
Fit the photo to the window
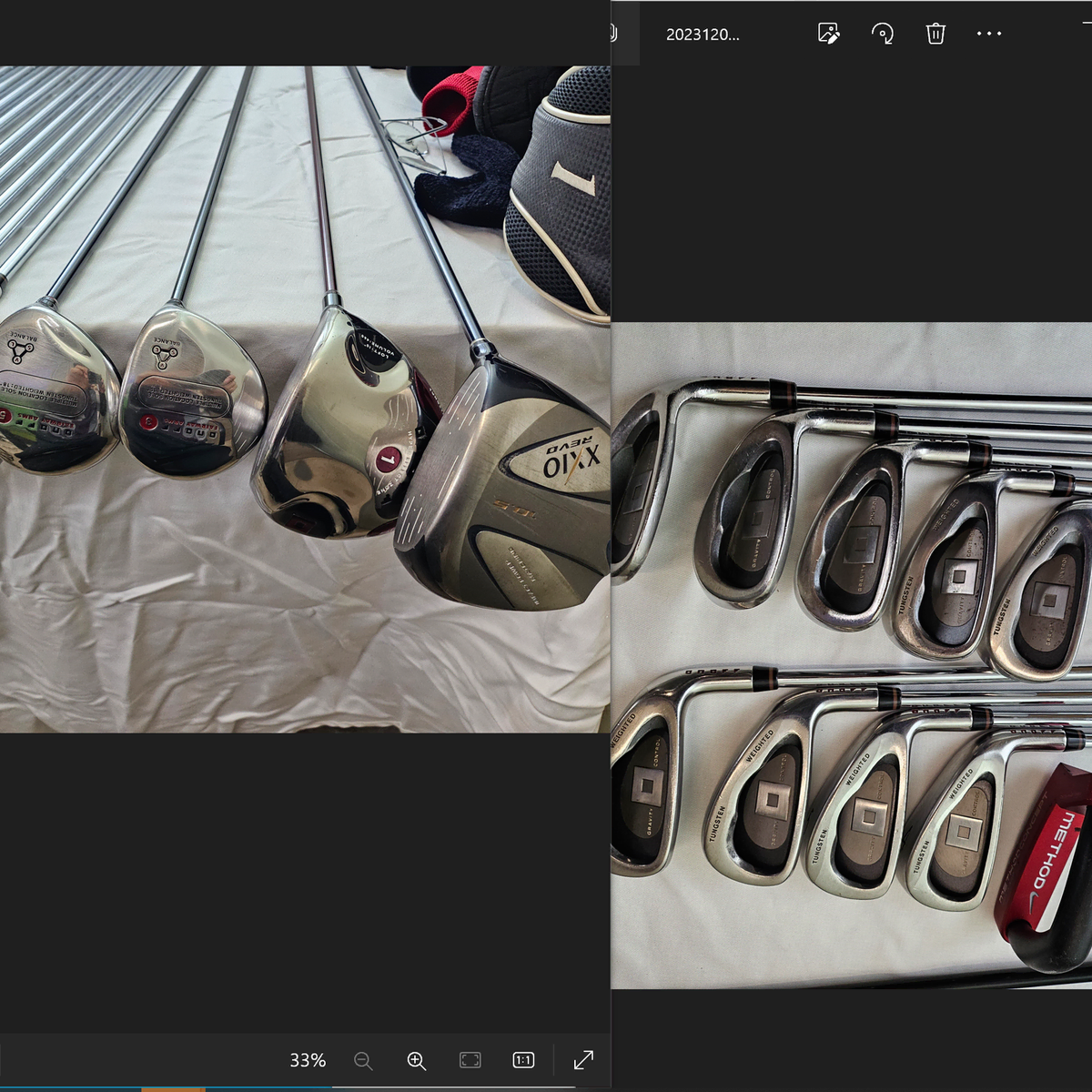pos(470,1060)
